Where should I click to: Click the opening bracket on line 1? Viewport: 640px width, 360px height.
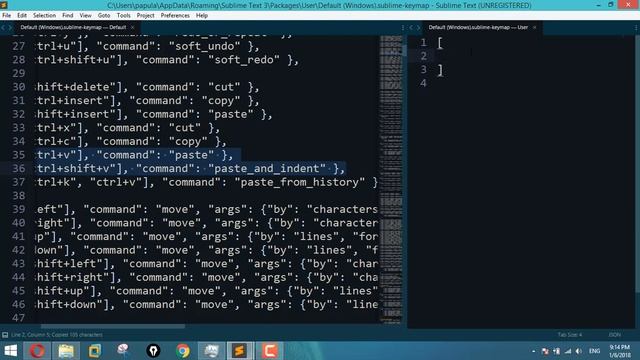(440, 42)
